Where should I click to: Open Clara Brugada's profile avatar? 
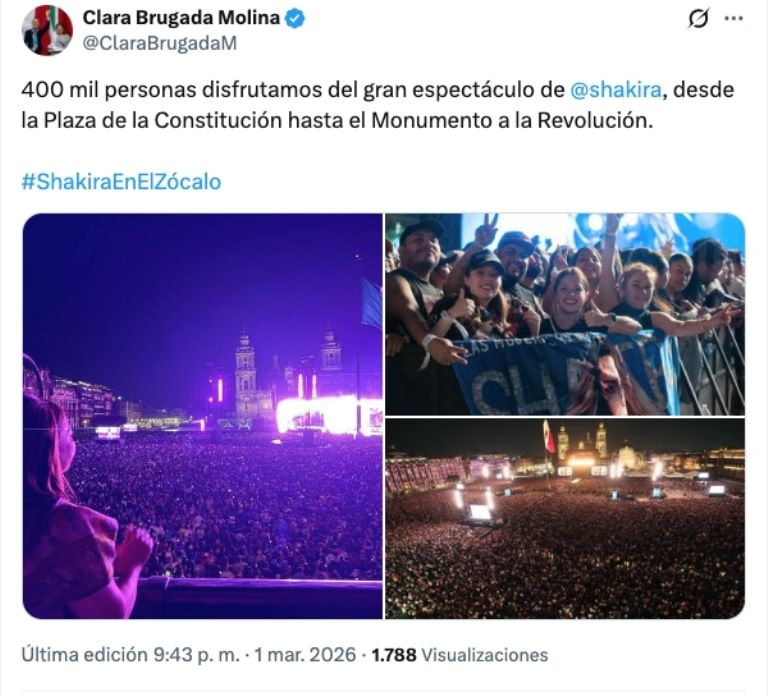point(47,30)
